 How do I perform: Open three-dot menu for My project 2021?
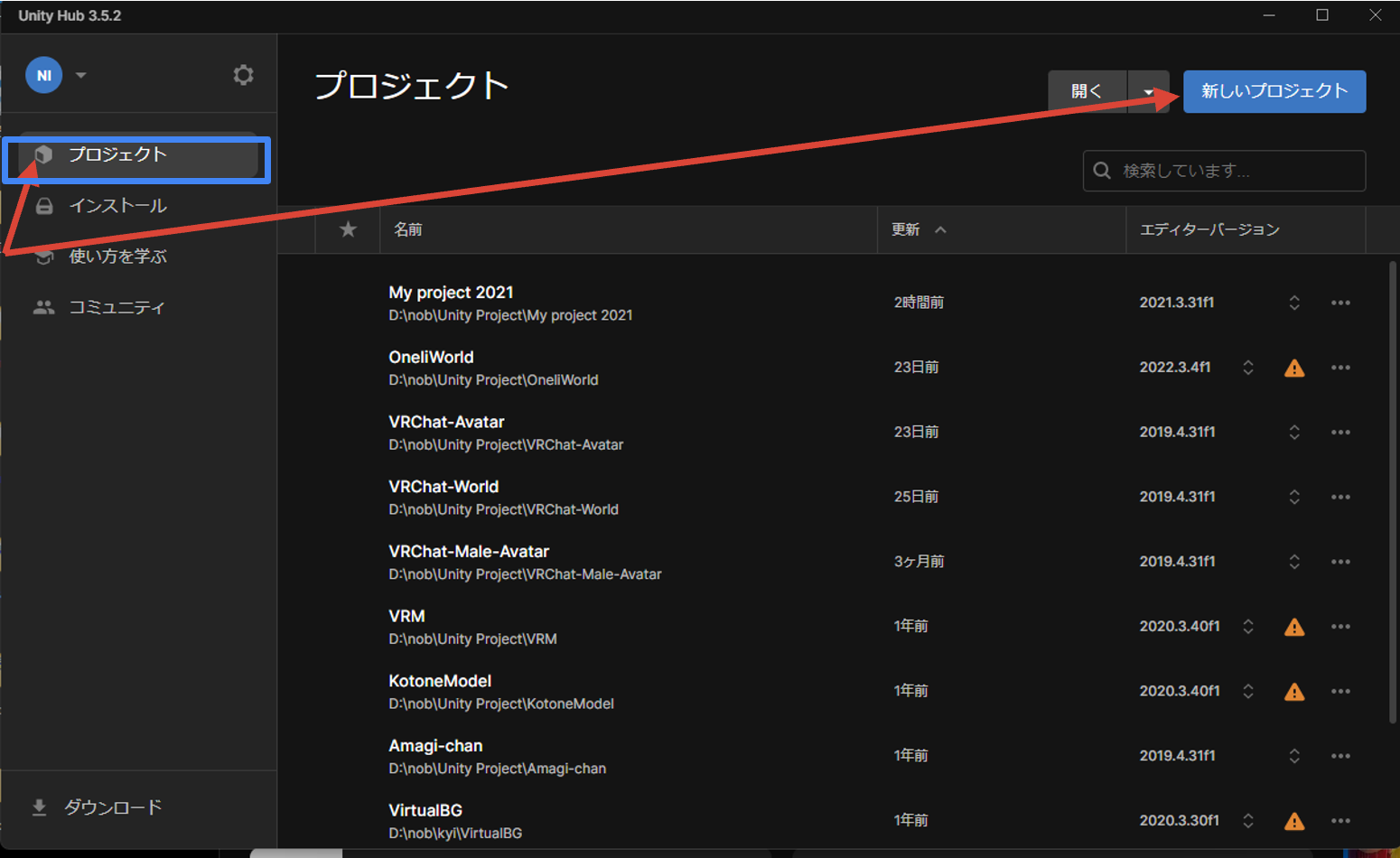click(1340, 303)
